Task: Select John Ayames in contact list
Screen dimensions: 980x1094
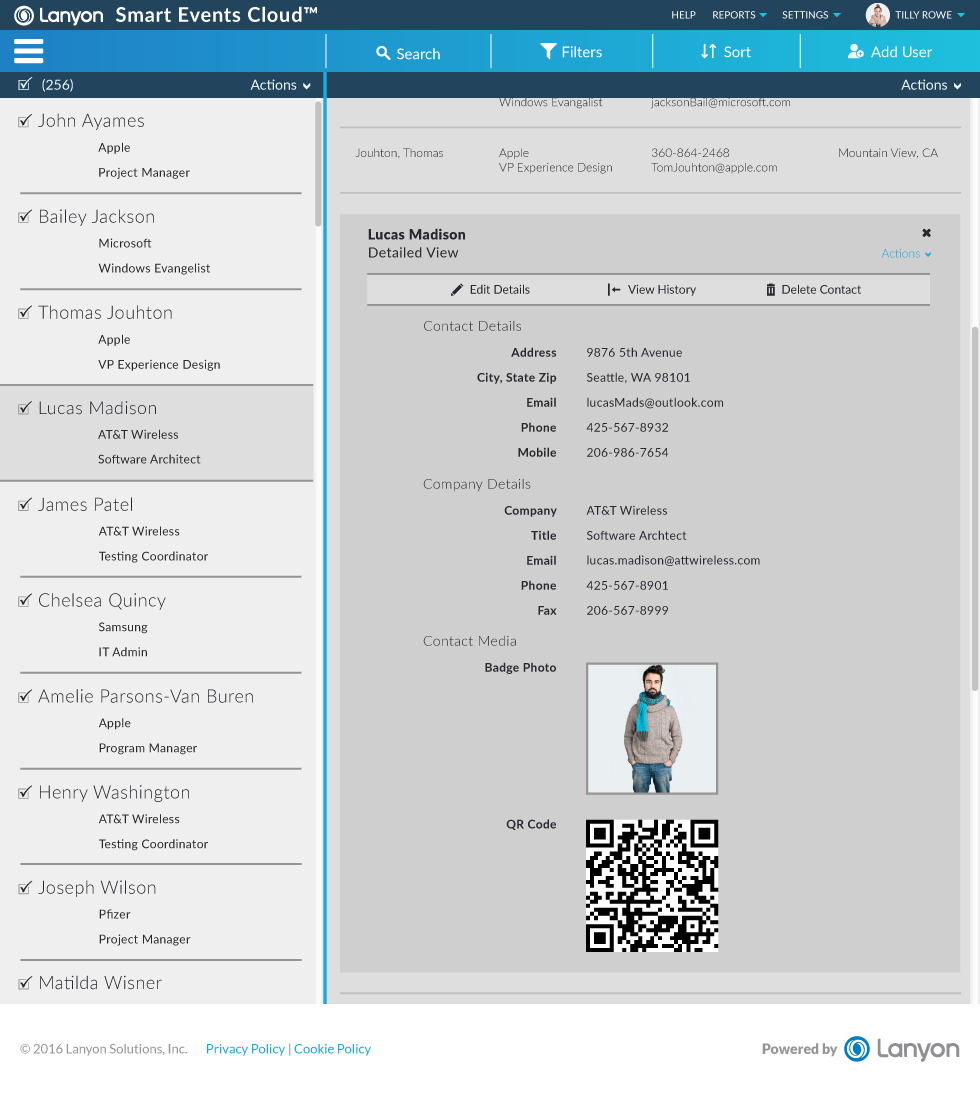Action: pos(91,121)
